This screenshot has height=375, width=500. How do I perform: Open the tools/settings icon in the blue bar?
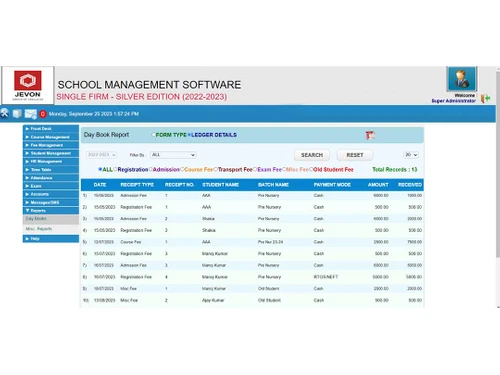[5, 113]
